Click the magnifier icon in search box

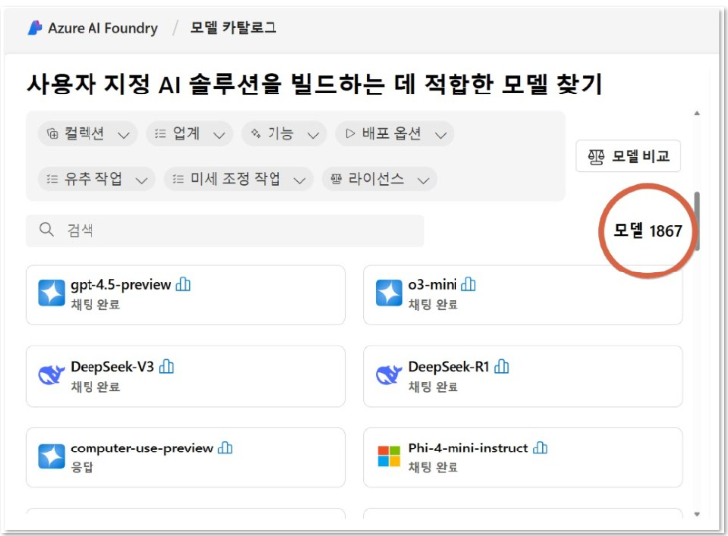point(46,229)
